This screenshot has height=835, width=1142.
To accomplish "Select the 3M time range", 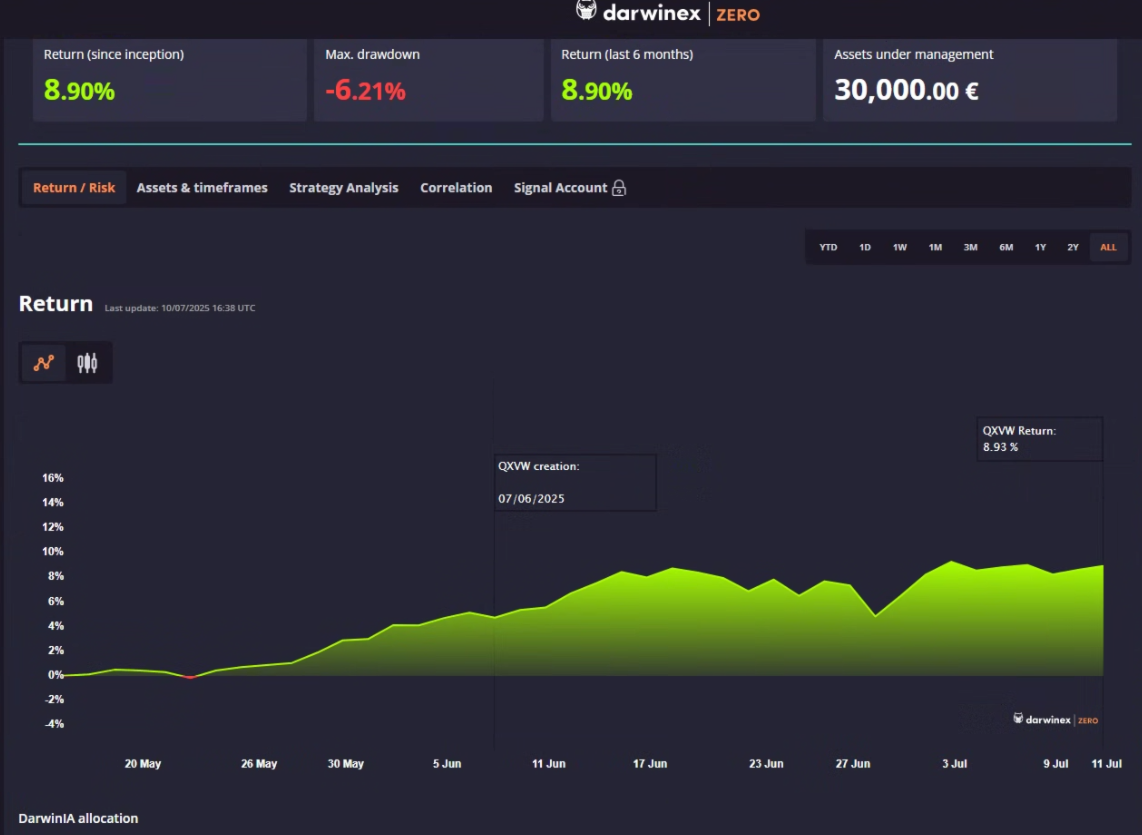I will [970, 247].
